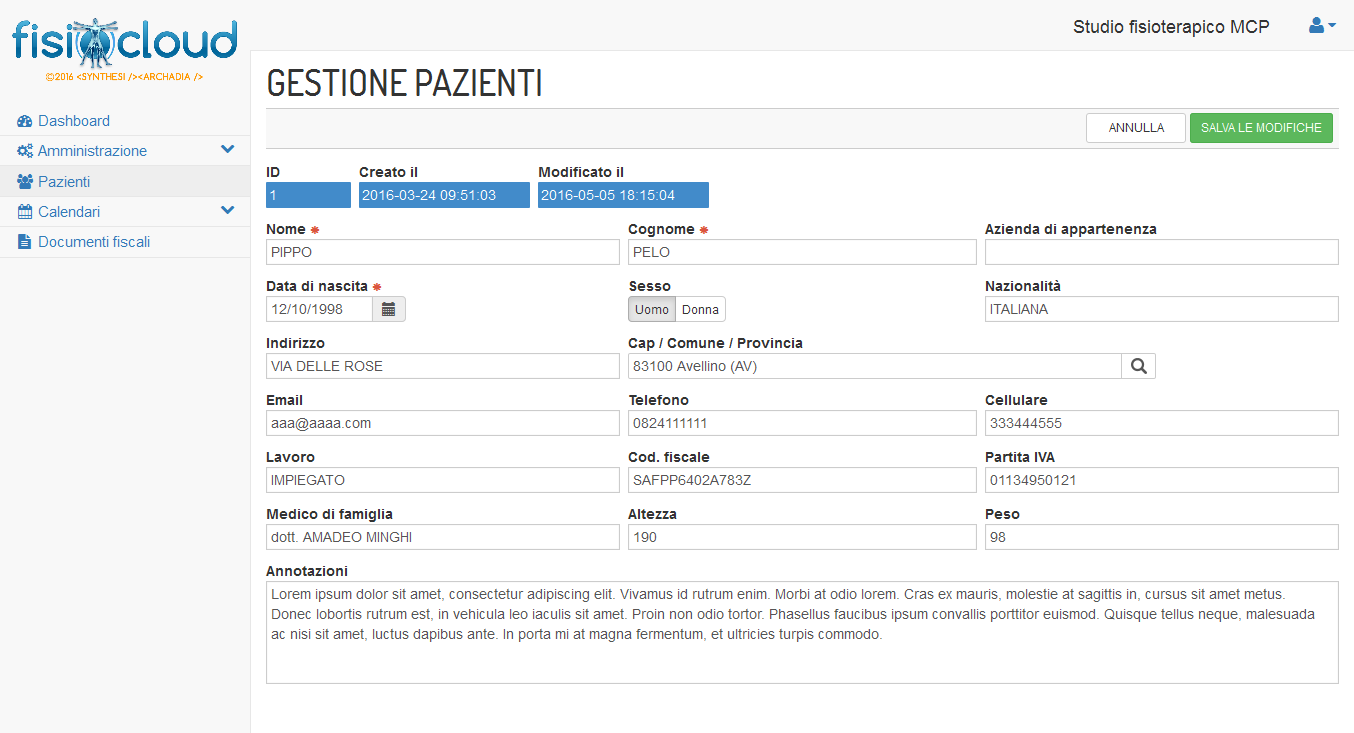
Task: Open the date picker calendar button
Action: [389, 309]
